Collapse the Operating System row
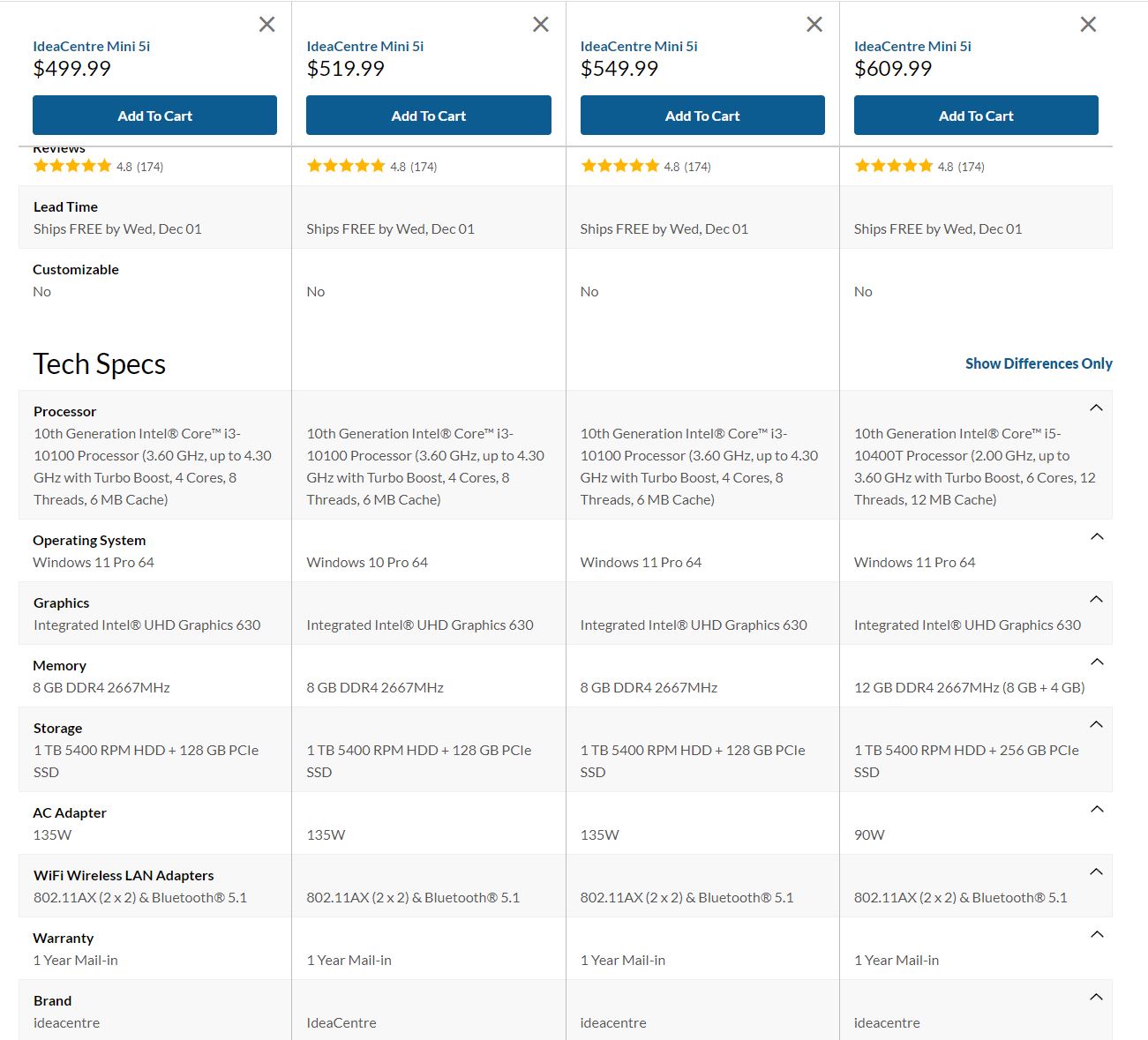 coord(1097,536)
